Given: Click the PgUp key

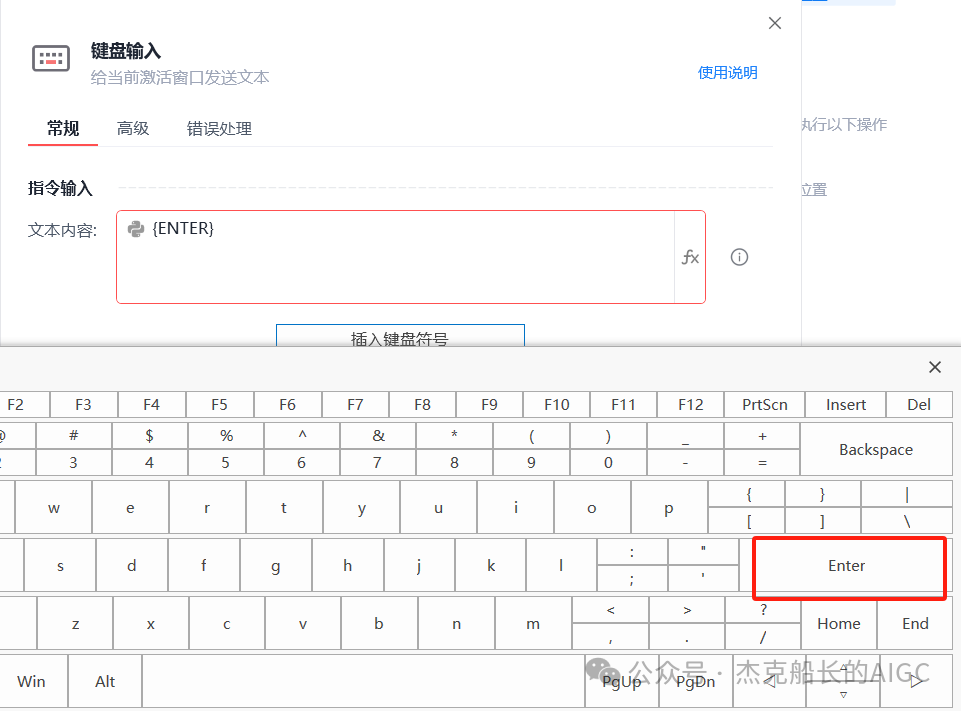Looking at the screenshot, I should (621, 682).
